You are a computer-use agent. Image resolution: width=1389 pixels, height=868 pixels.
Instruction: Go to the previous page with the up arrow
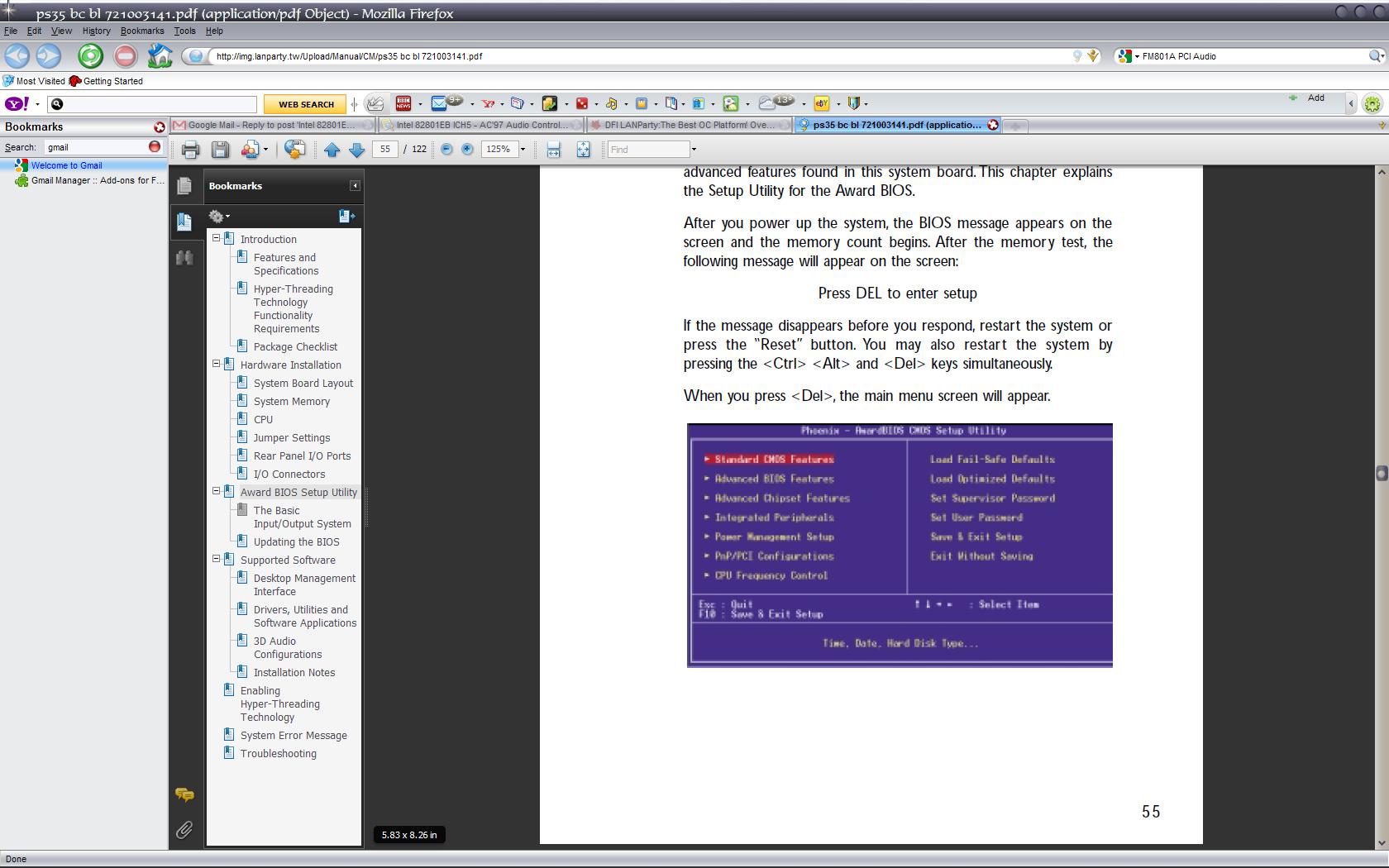[332, 150]
